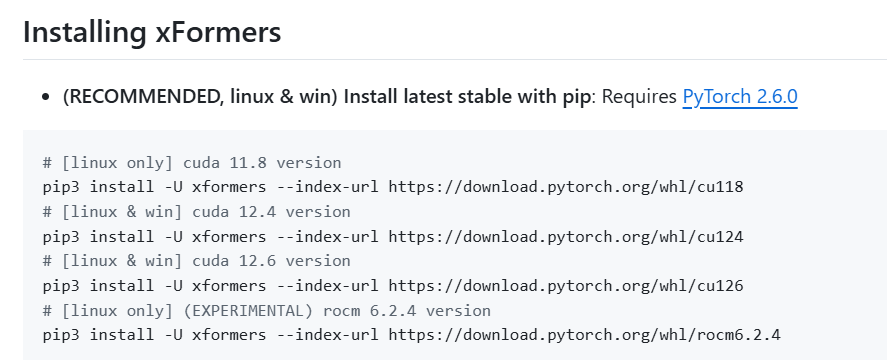The height and width of the screenshot is (360, 887).
Task: Click the rocm 6.2.4 version comment line
Action: click(266, 311)
